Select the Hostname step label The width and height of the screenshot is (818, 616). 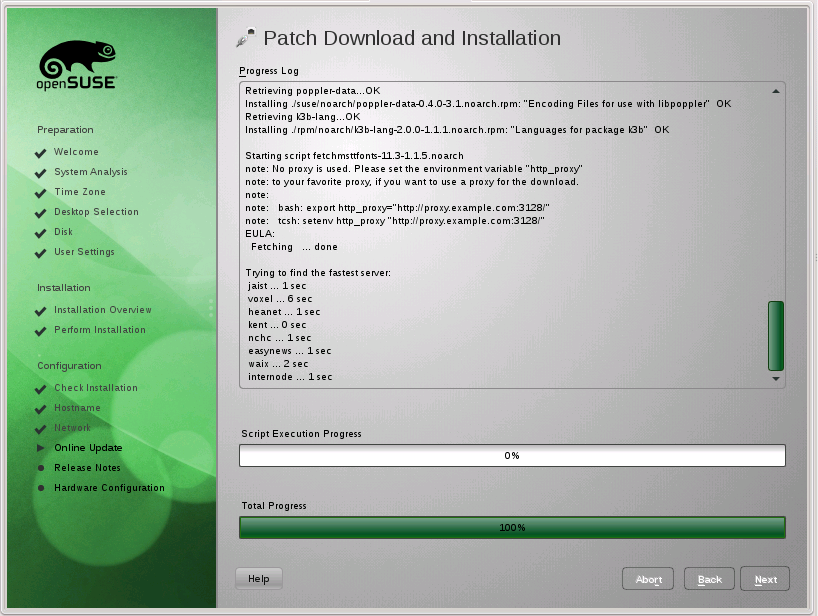pos(77,408)
